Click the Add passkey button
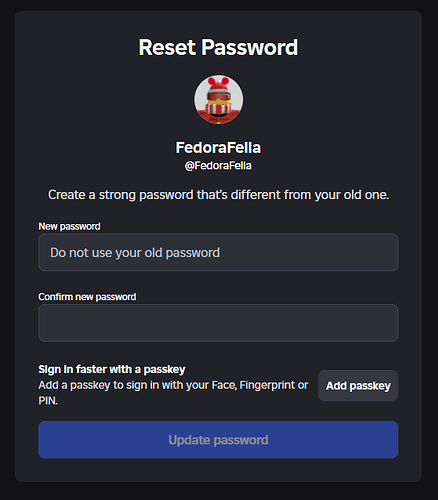 coord(358,386)
